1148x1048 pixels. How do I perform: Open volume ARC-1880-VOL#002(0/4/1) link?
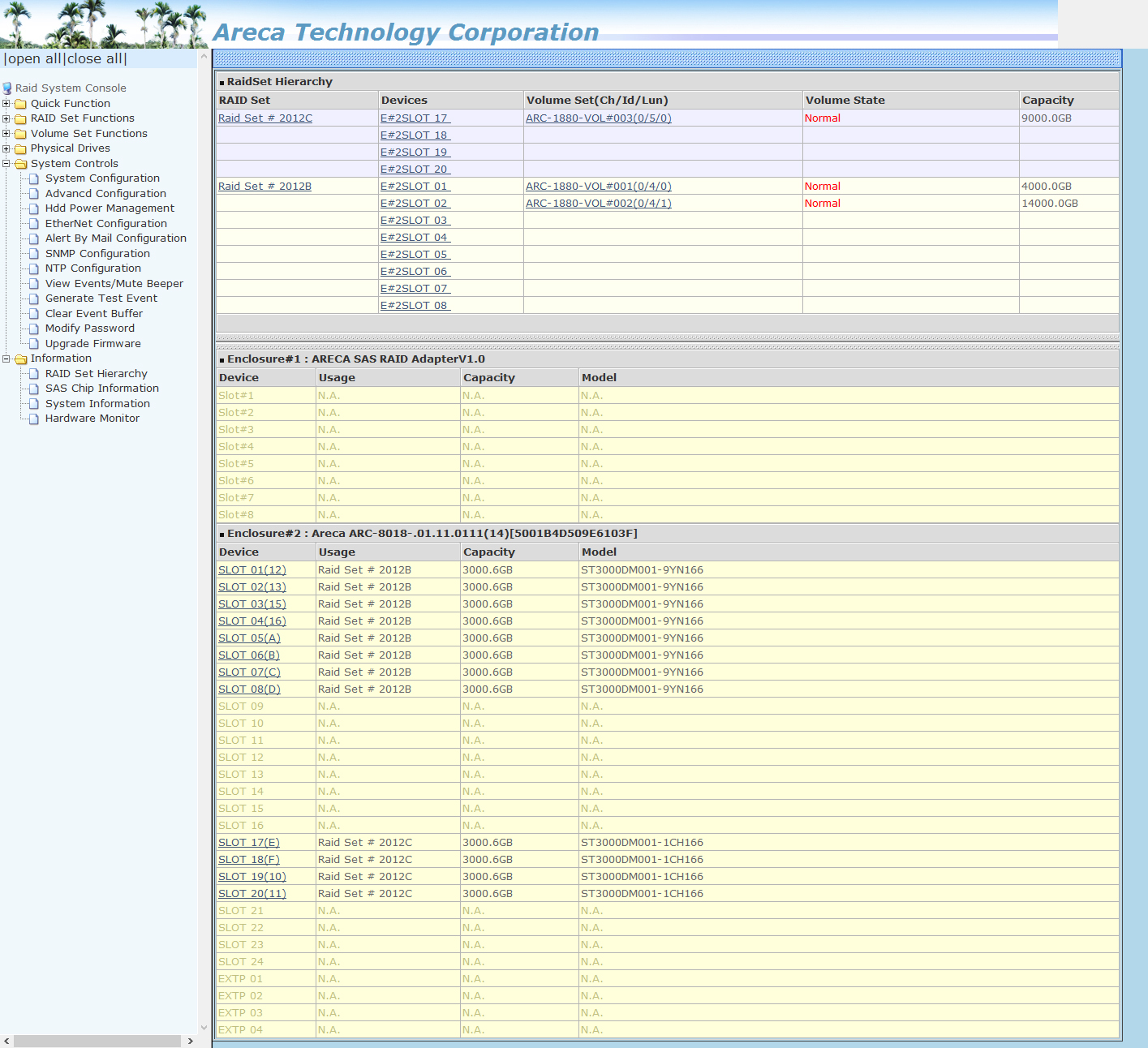click(x=598, y=204)
